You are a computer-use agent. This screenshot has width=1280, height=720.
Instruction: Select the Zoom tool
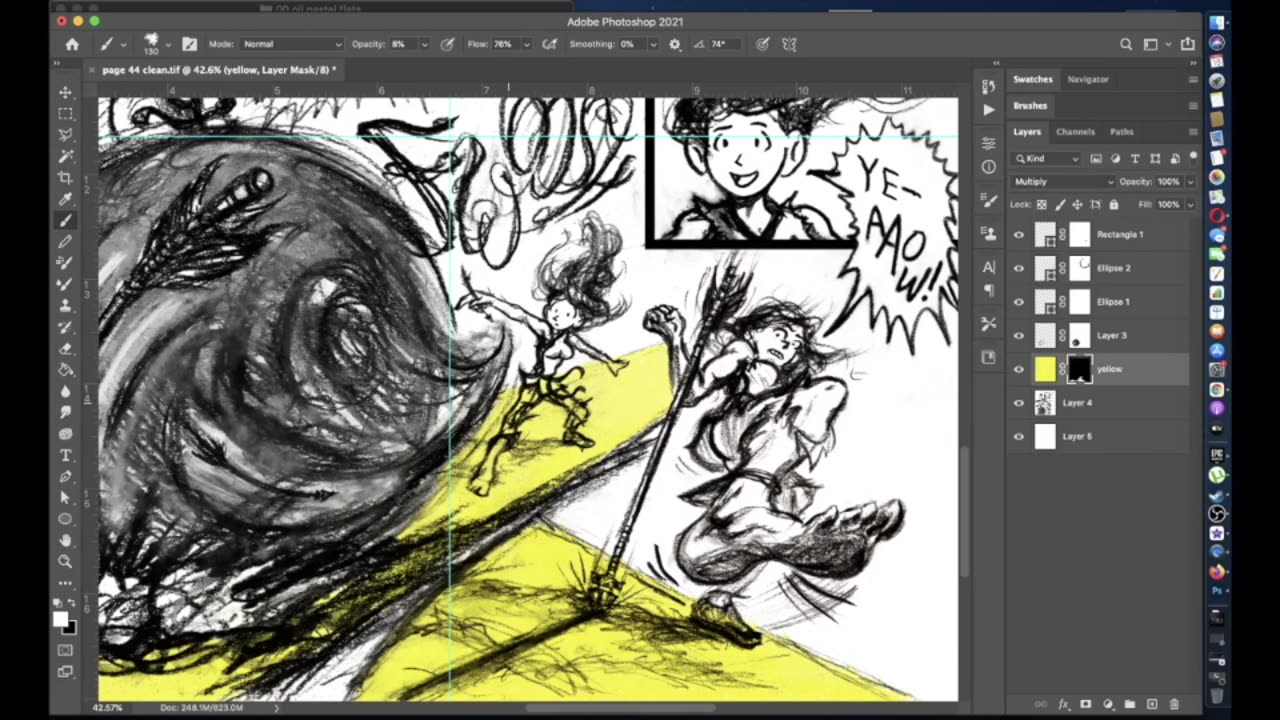click(66, 561)
